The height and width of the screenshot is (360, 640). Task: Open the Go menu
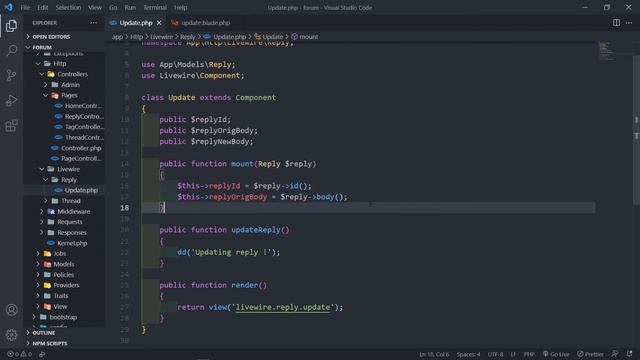(x=113, y=7)
